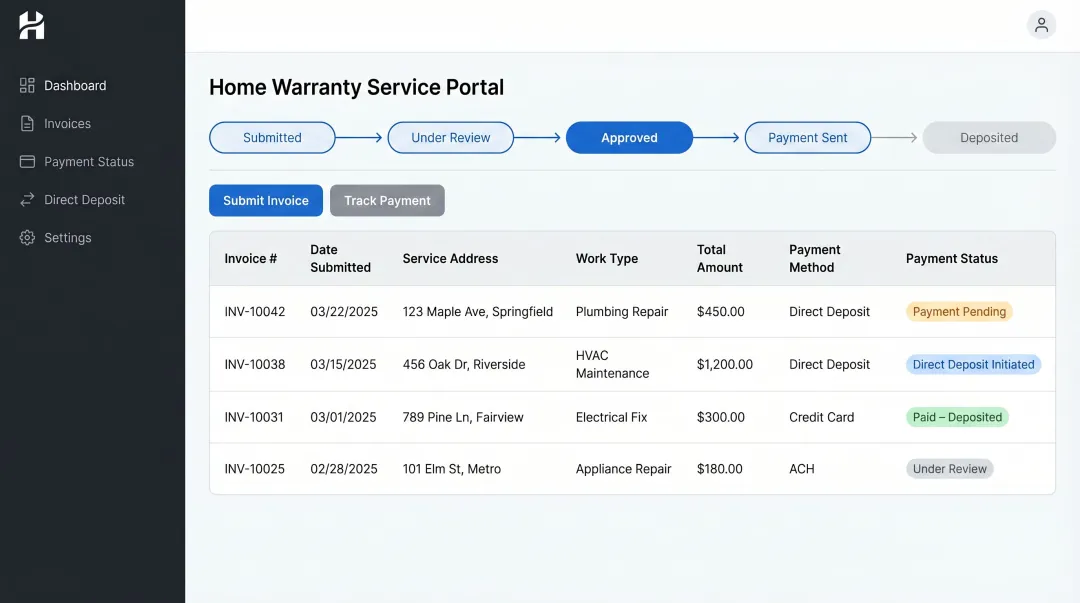Image resolution: width=1080 pixels, height=603 pixels.
Task: Click the $300.00 amount cell
Action: (x=720, y=417)
